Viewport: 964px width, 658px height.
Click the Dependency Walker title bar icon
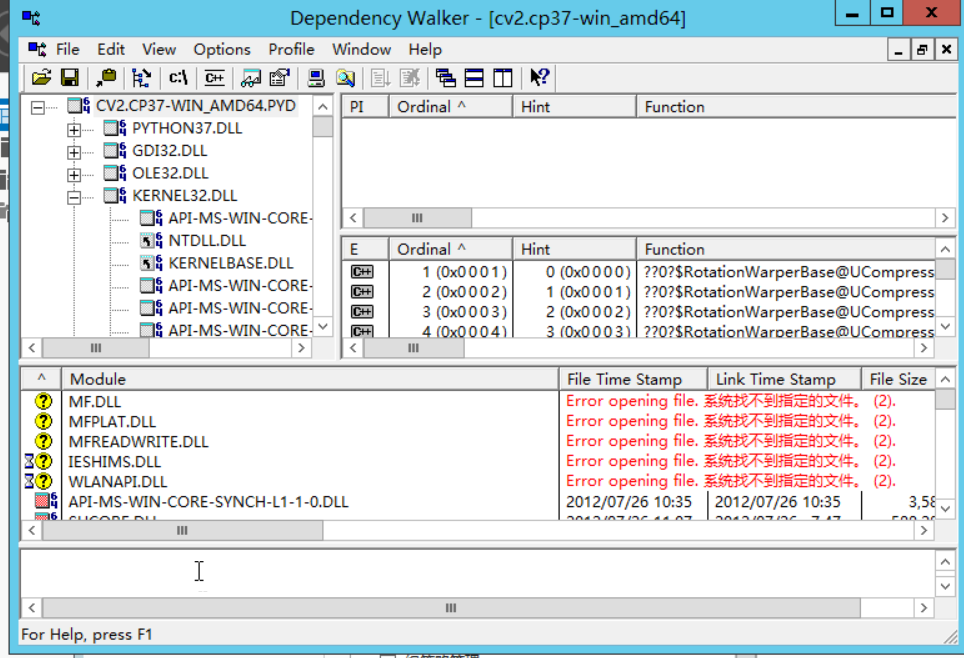31,18
